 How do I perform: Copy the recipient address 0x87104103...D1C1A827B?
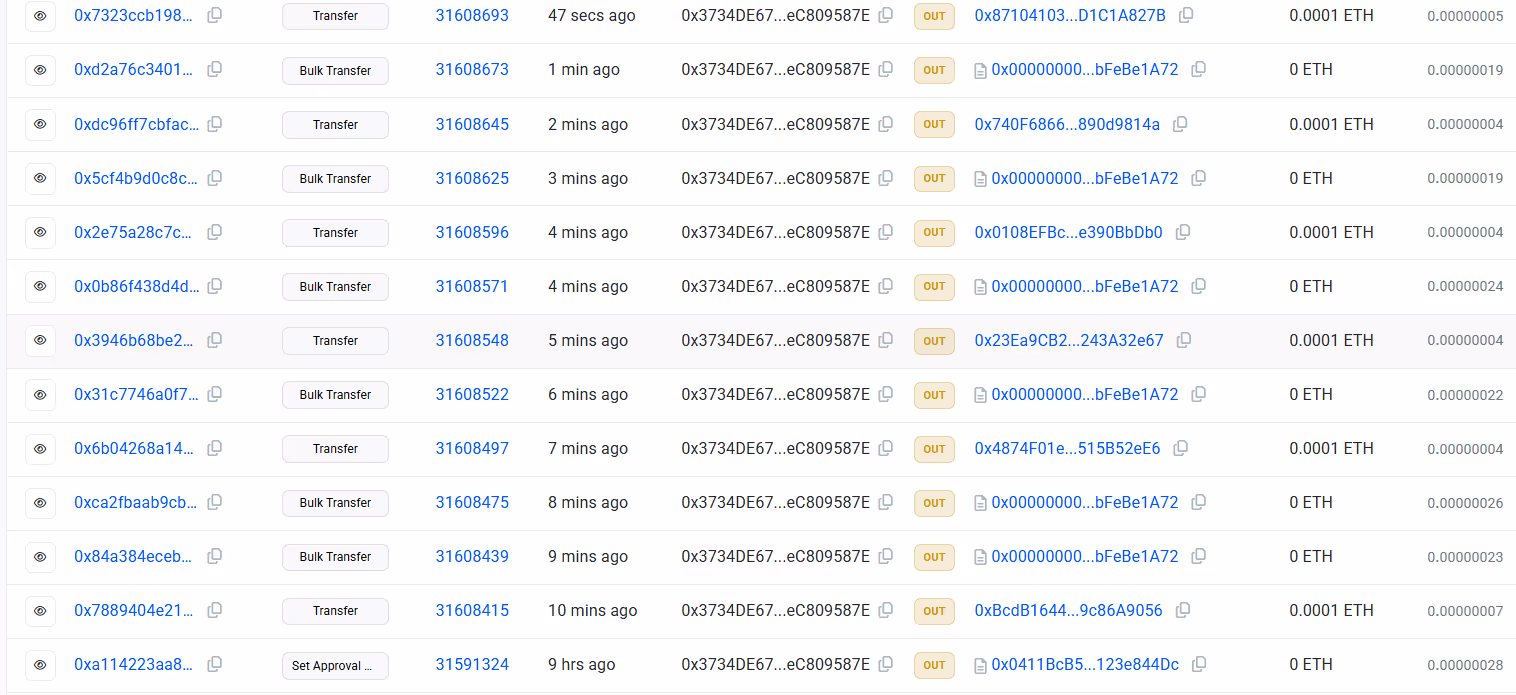[1186, 16]
